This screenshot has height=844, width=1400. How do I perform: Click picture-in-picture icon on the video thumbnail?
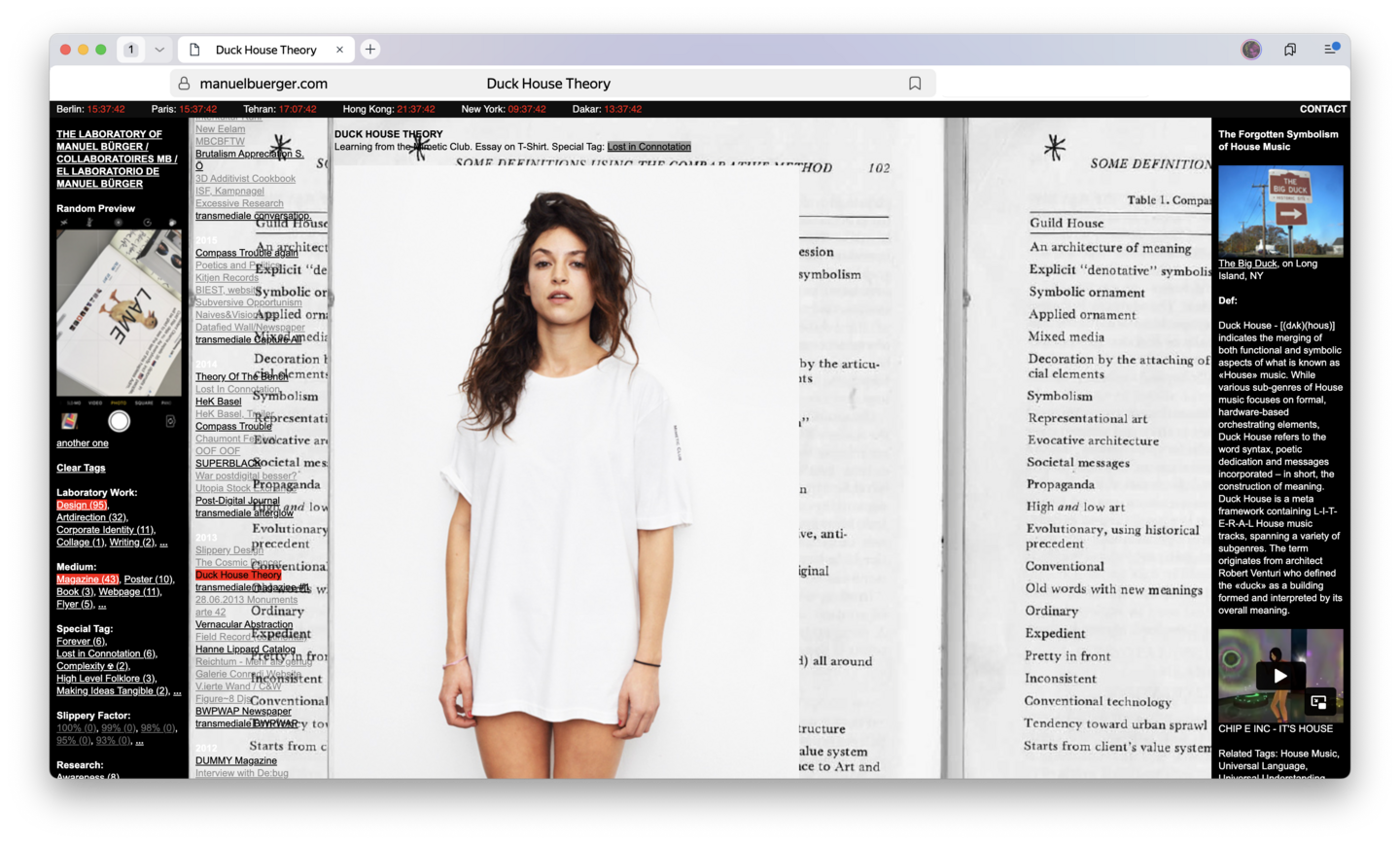click(x=1319, y=701)
